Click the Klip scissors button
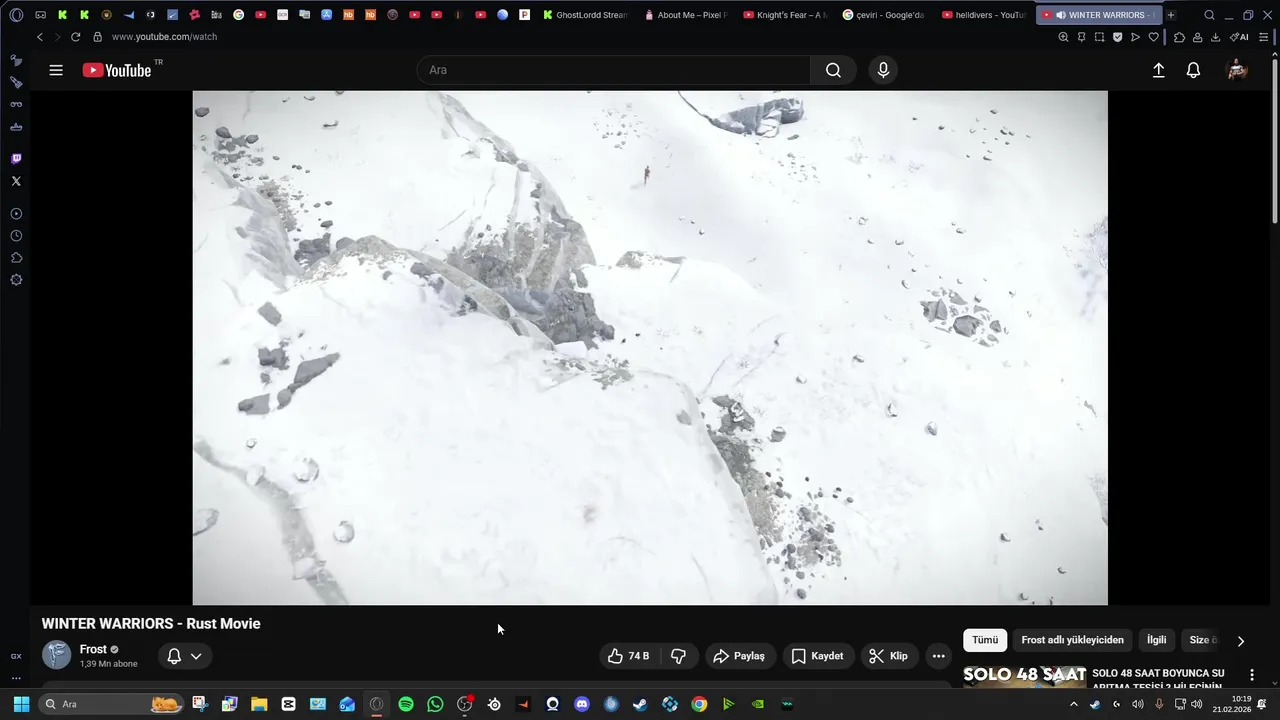Screen dimensions: 1280x720 (x=889, y=656)
